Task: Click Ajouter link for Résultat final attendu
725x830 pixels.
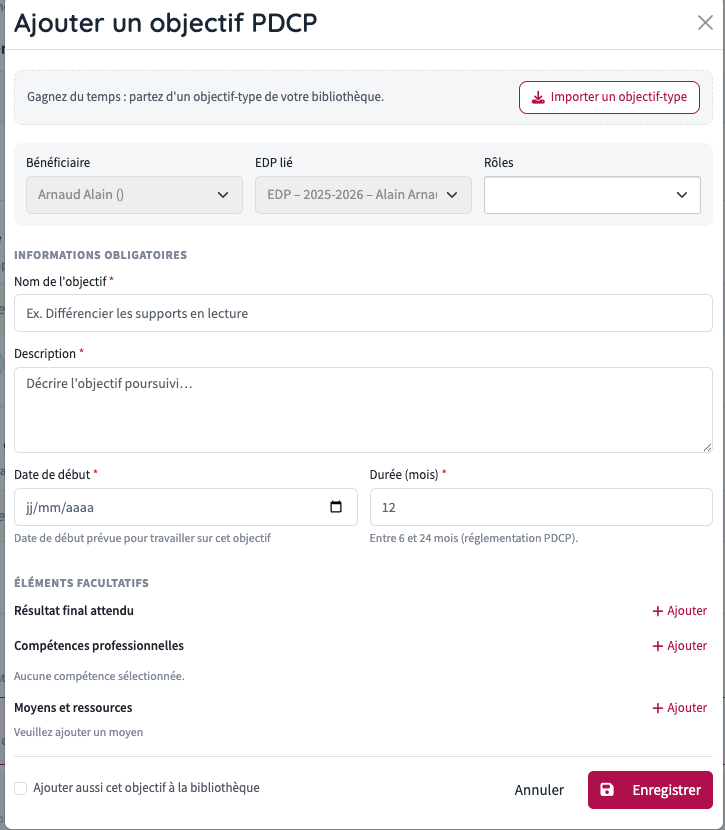Action: 679,611
